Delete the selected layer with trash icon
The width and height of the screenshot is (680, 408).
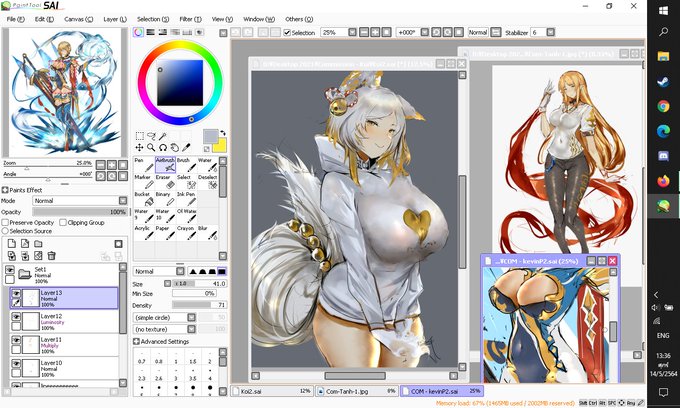tap(51, 256)
